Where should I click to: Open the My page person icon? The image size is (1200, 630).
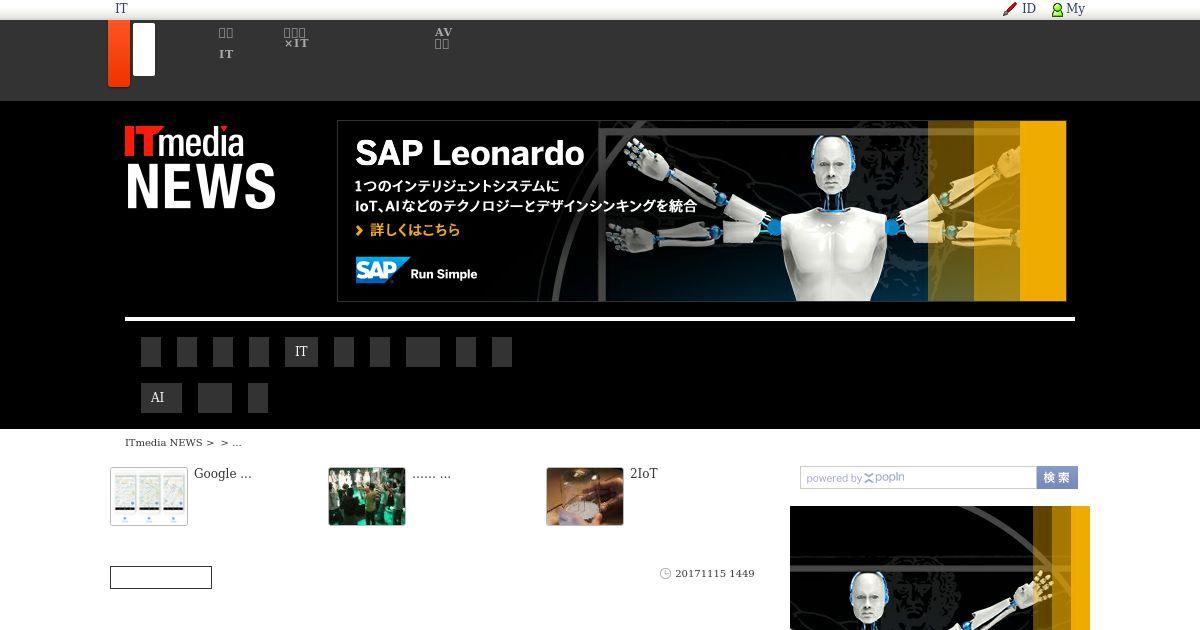[x=1057, y=10]
